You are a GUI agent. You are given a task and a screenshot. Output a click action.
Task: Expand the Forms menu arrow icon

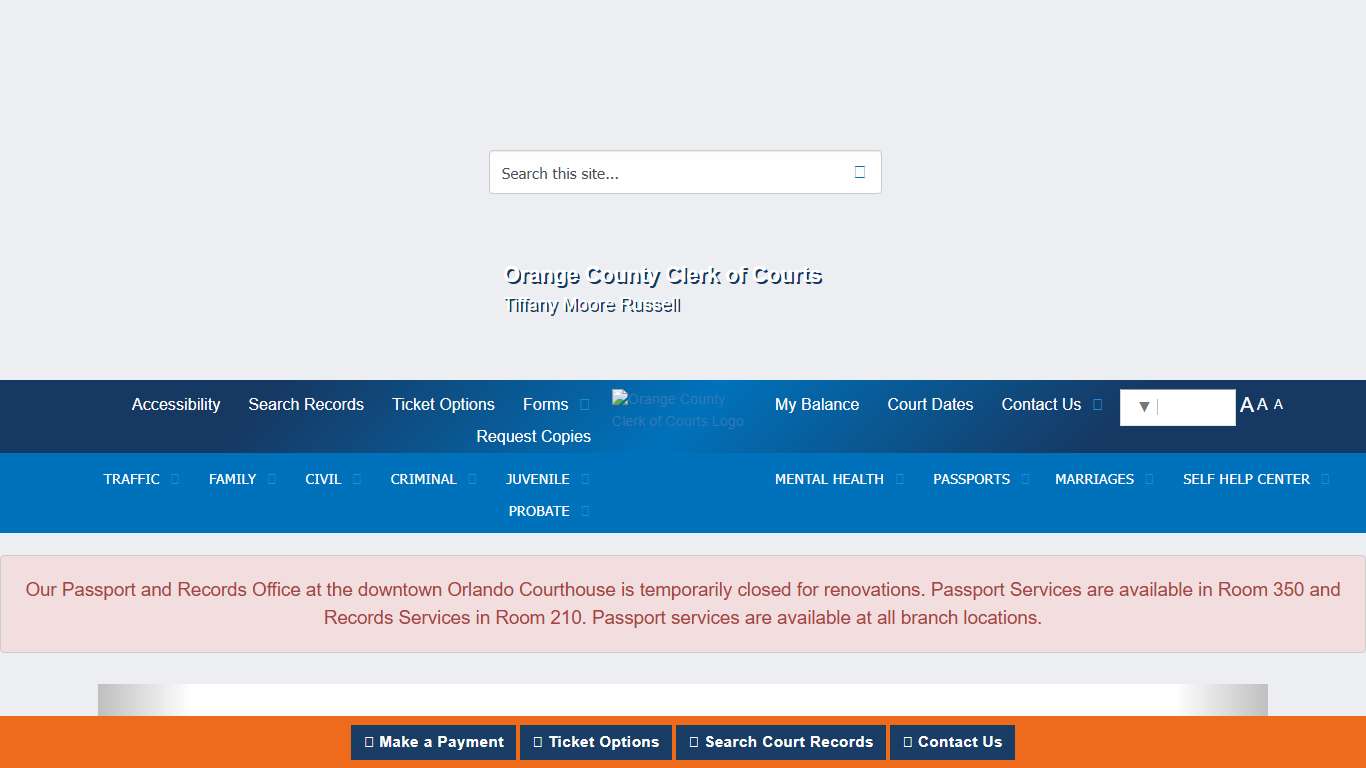coord(585,405)
